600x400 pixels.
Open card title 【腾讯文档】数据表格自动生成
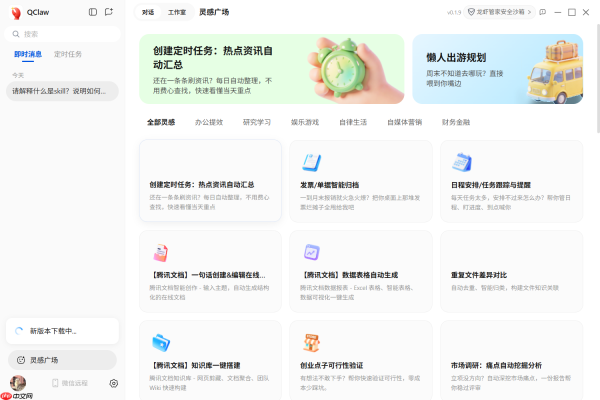point(349,275)
